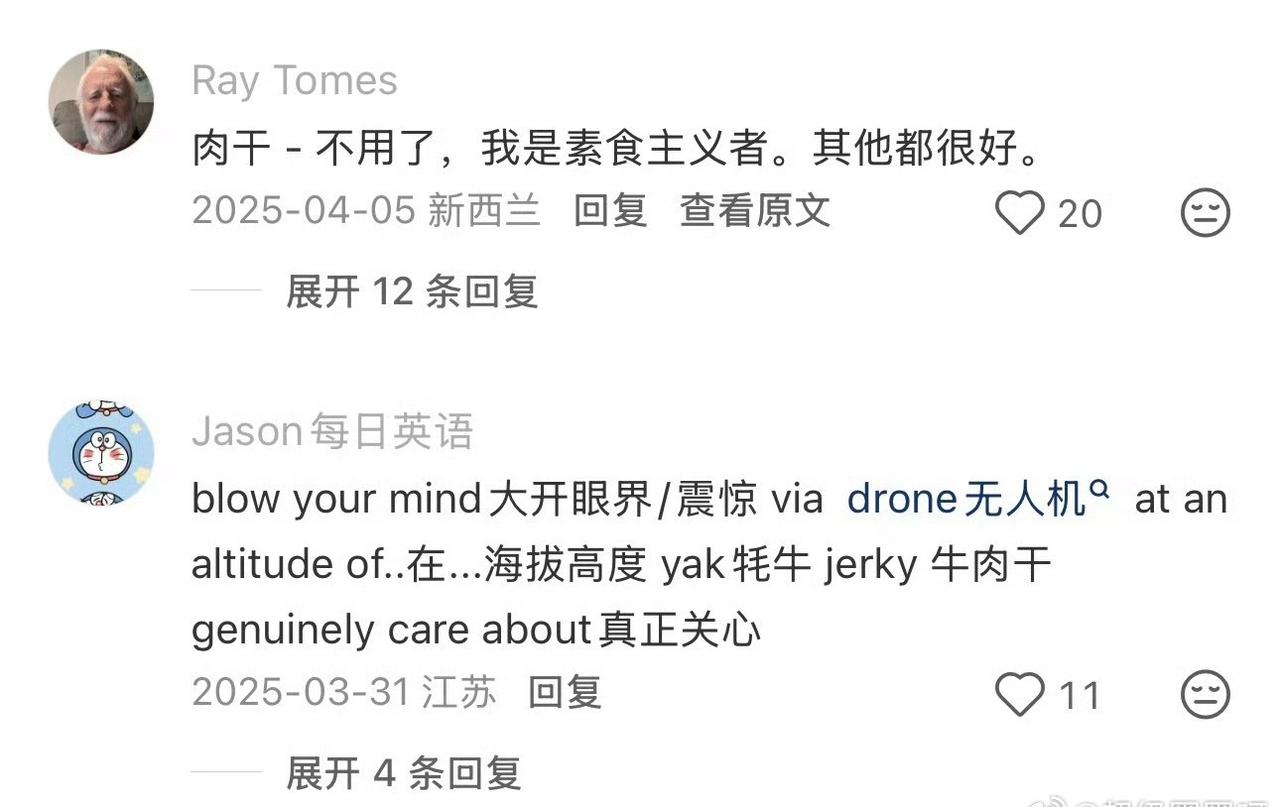The width and height of the screenshot is (1280, 807).
Task: Reply to Ray Tomes using 回复
Action: (612, 212)
